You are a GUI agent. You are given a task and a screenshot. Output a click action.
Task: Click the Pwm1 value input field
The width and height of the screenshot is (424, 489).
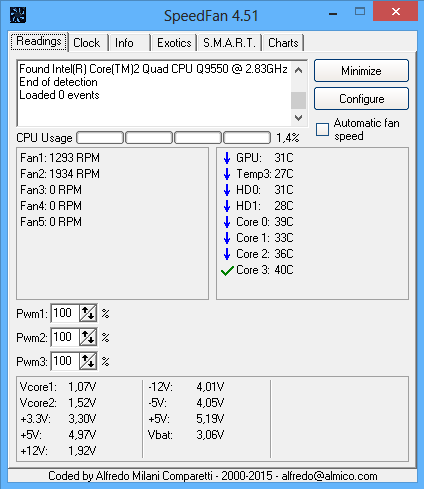point(65,313)
